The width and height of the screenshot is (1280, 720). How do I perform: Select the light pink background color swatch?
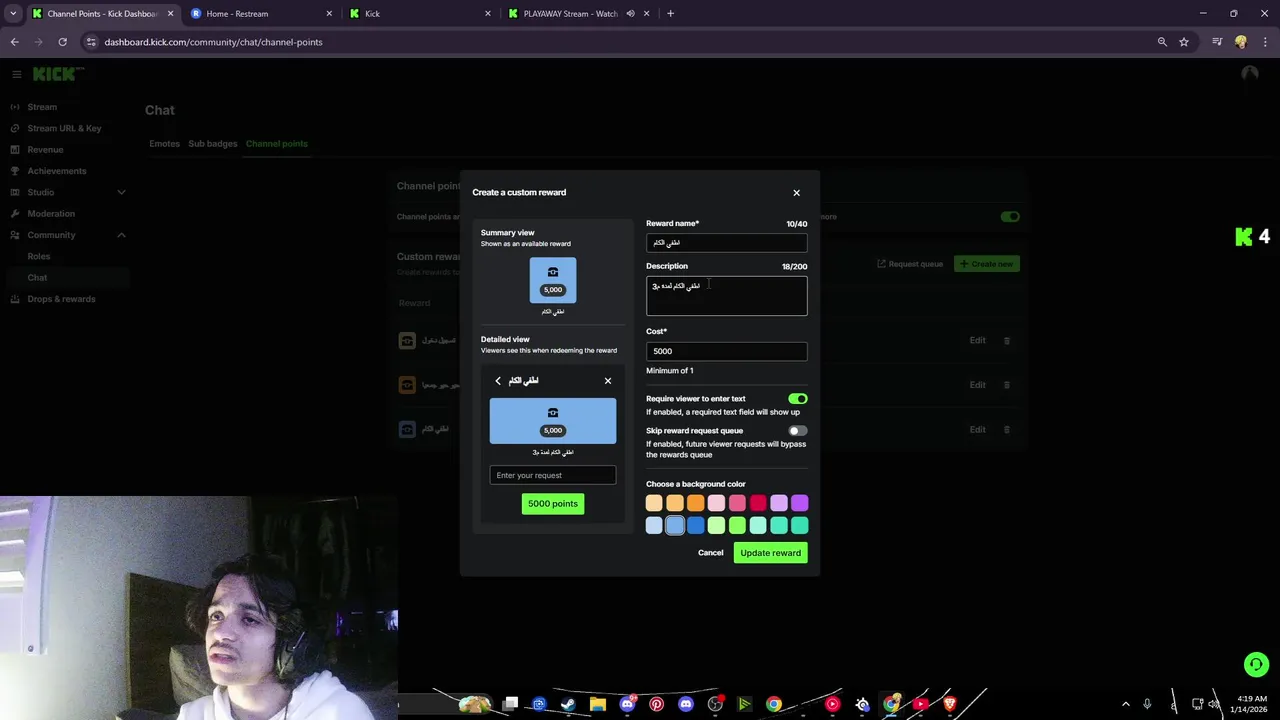point(716,503)
